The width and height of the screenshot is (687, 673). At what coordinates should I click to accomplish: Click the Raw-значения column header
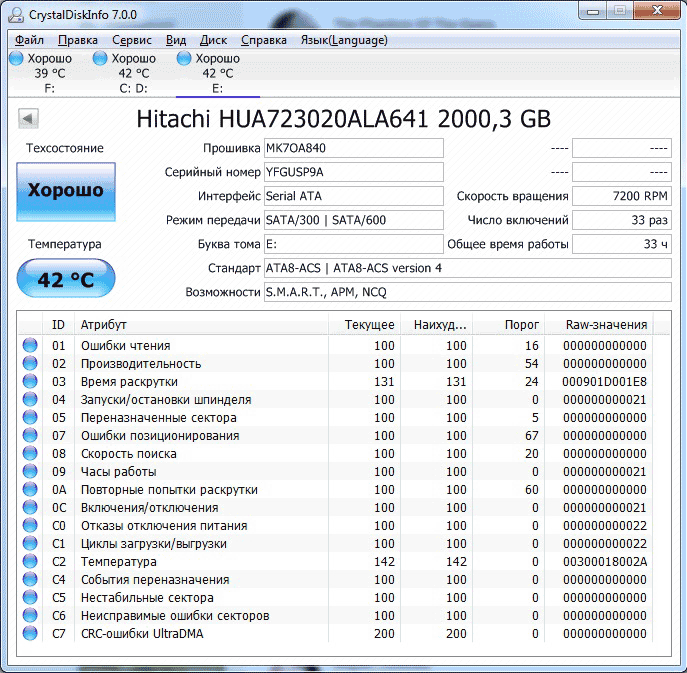click(606, 325)
